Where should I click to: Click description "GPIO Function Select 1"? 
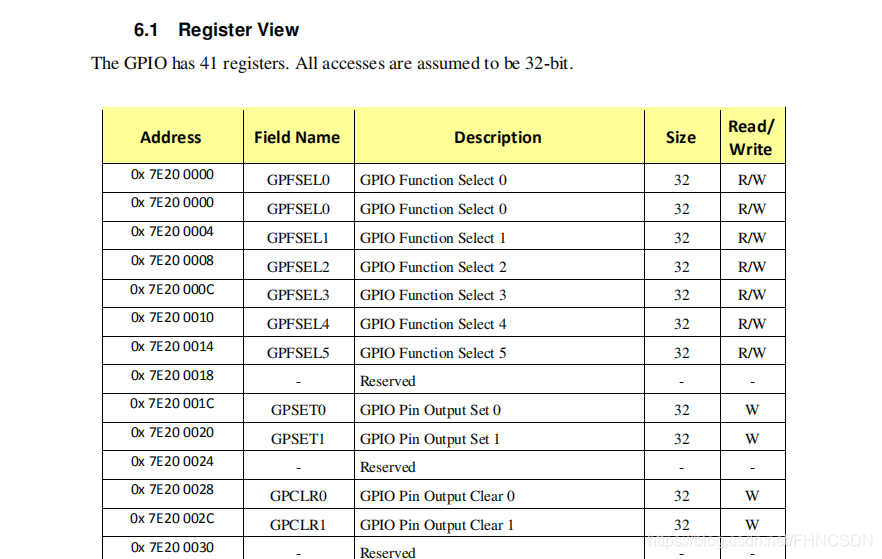coord(433,238)
